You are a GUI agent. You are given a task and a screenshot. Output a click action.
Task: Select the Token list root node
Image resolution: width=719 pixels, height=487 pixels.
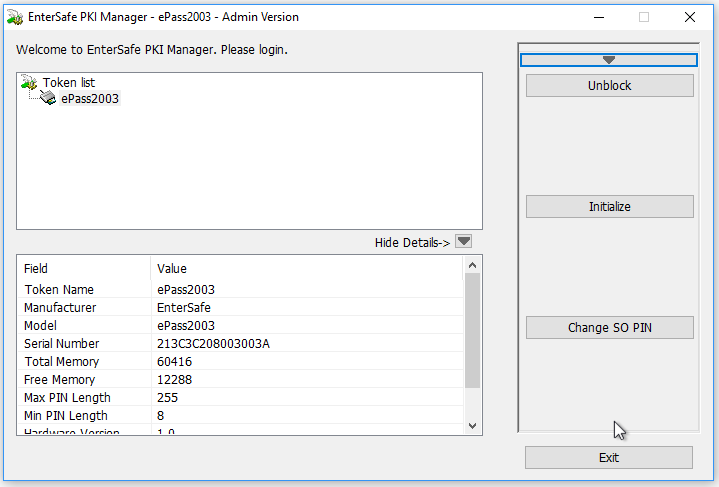click(69, 83)
